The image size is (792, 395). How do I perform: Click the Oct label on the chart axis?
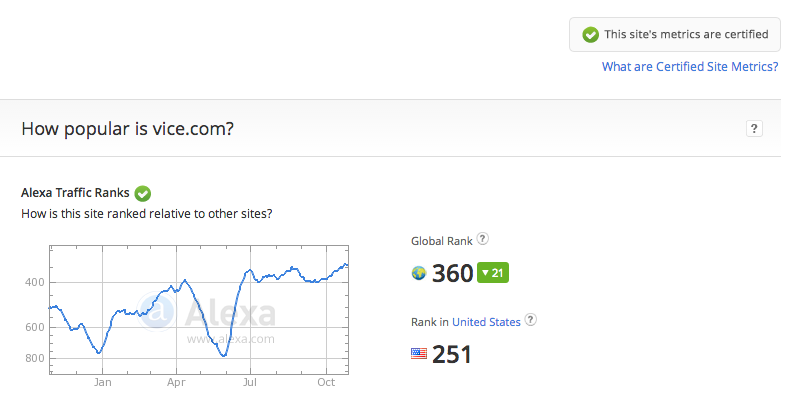pyautogui.click(x=326, y=382)
